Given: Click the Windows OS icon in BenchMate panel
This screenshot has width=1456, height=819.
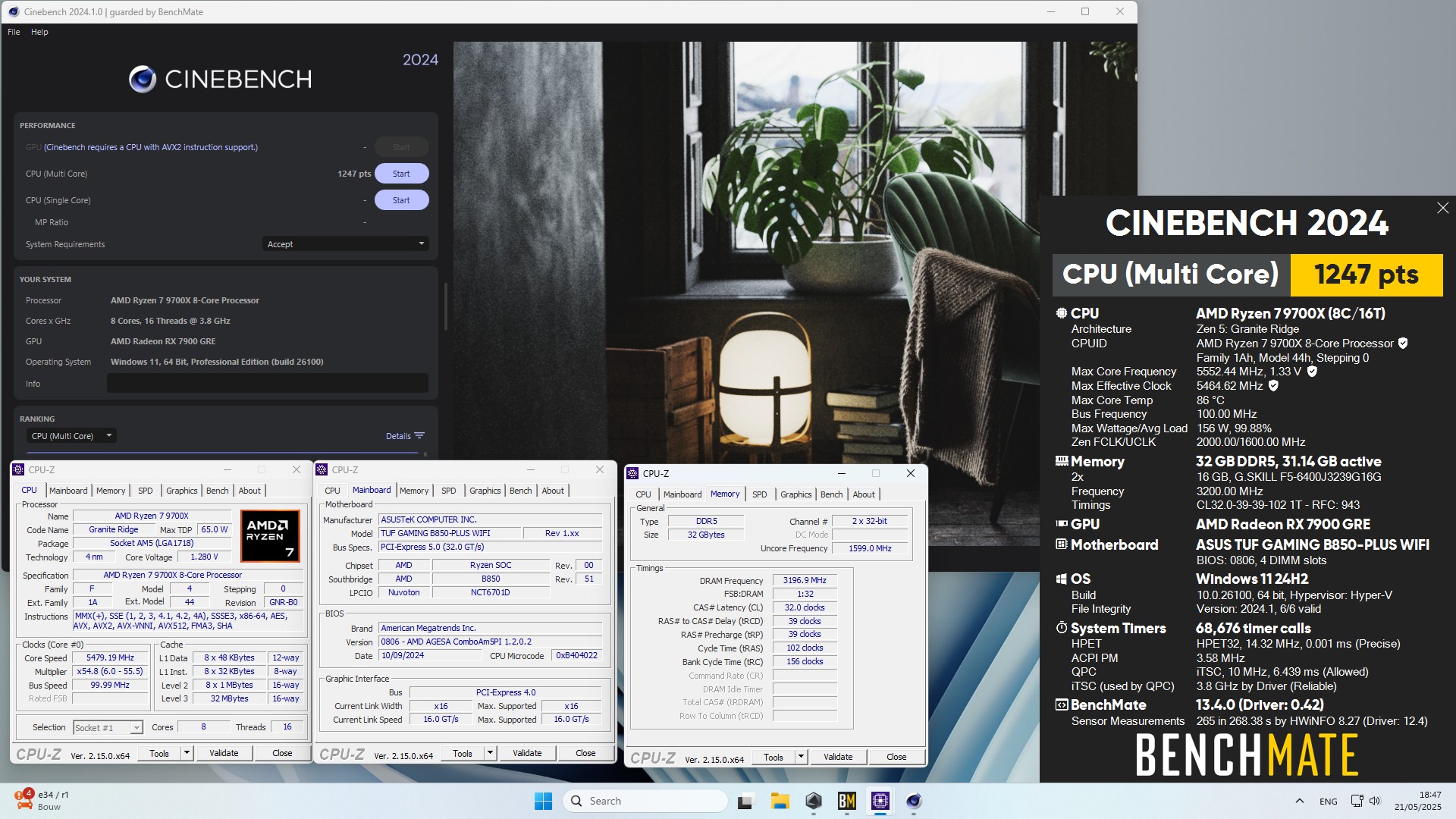Looking at the screenshot, I should 1062,579.
